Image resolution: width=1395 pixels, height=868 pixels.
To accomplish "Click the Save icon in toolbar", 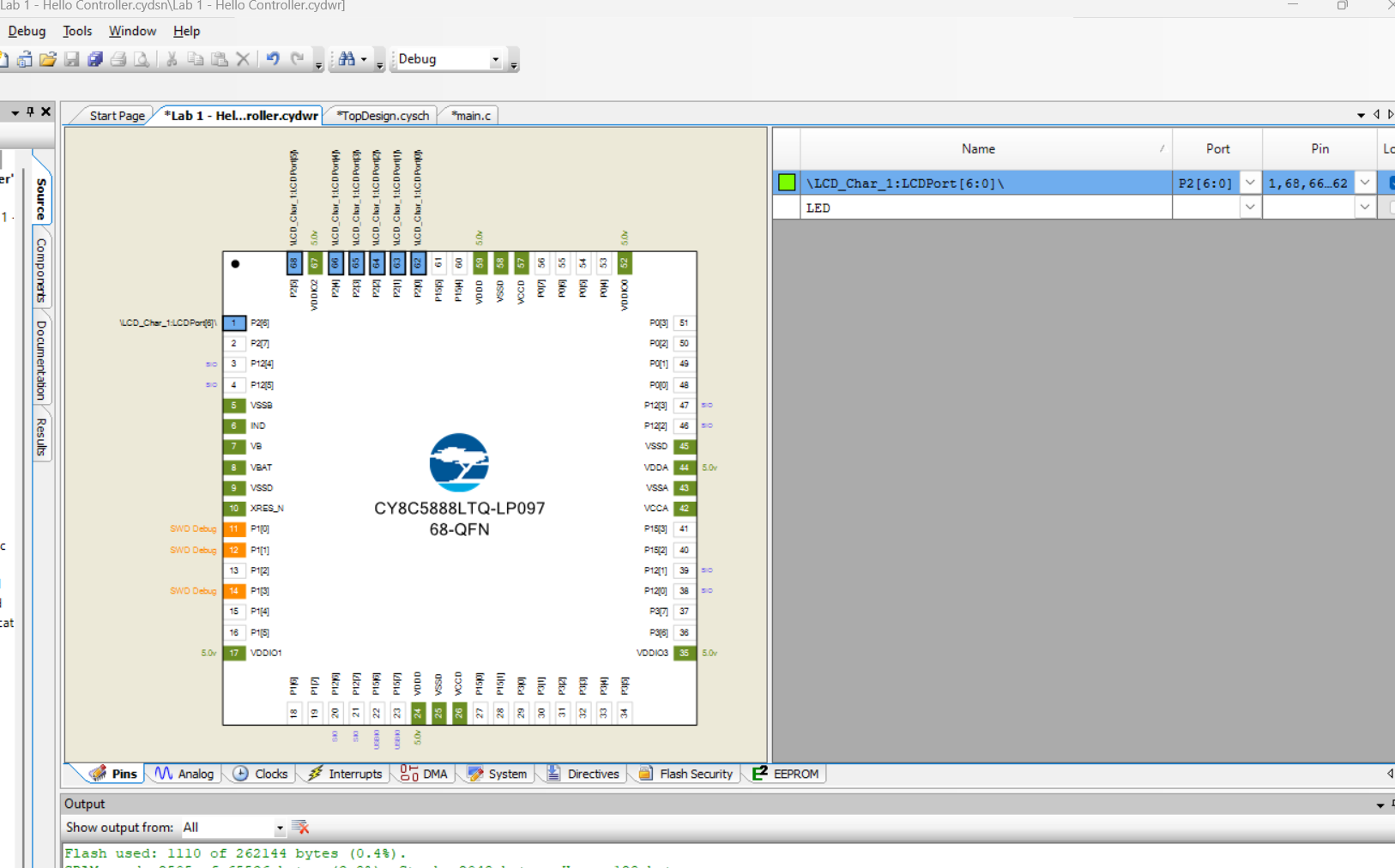I will tap(72, 59).
